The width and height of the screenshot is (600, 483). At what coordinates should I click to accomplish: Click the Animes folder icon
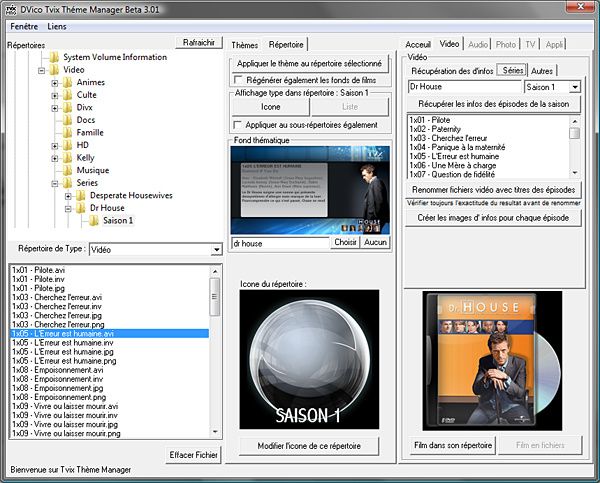coord(67,82)
